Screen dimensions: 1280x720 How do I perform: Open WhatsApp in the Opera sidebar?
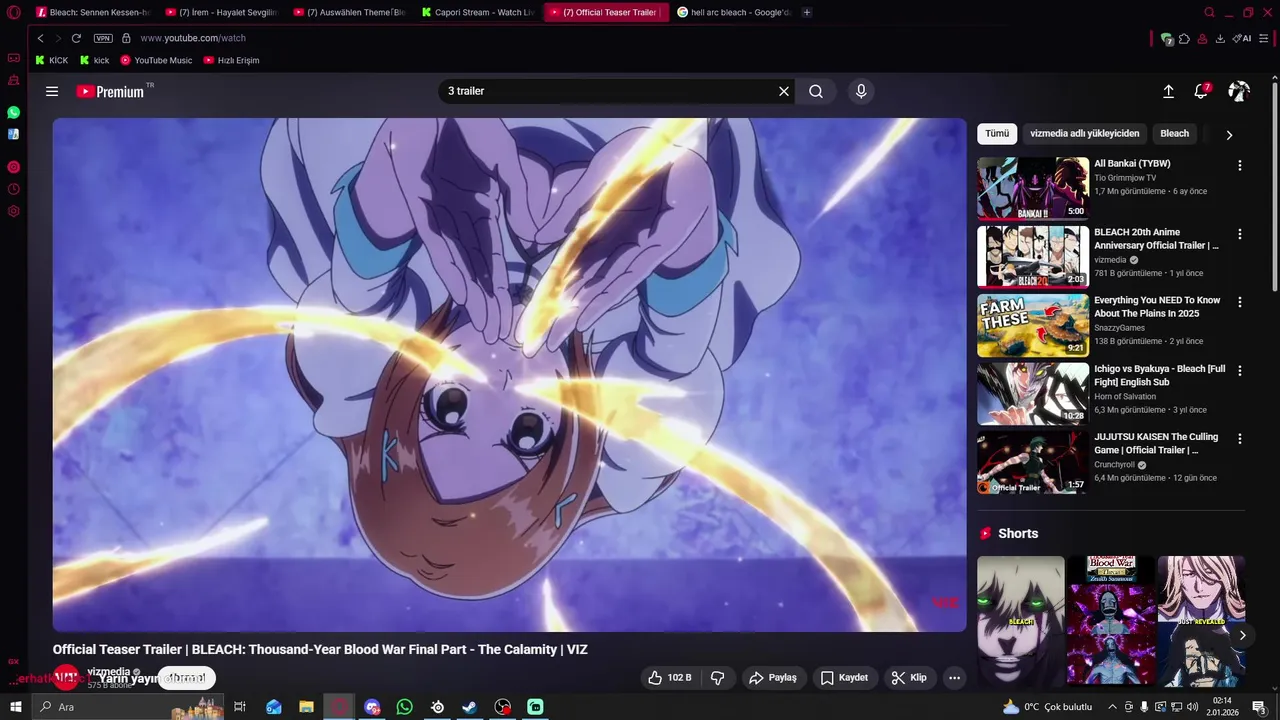[x=14, y=113]
